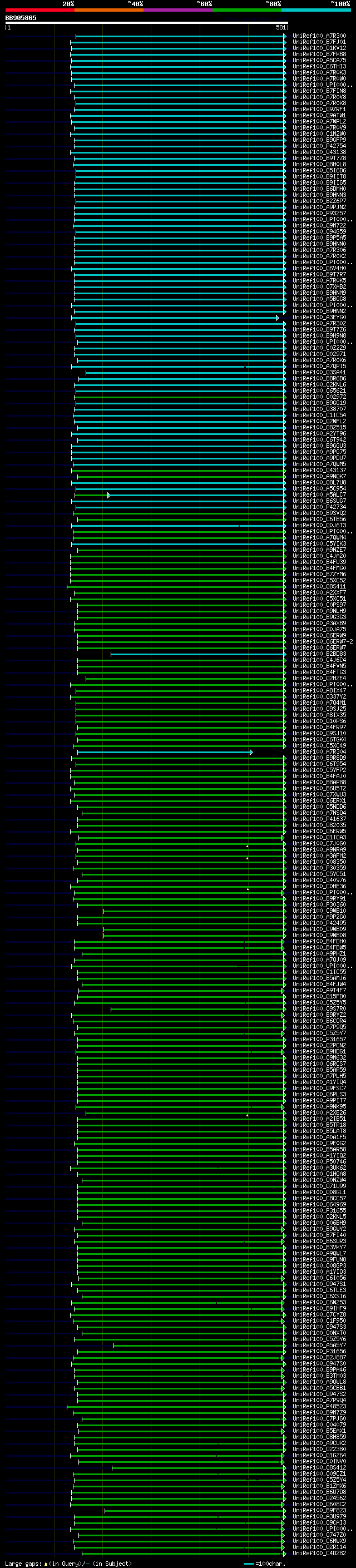Click the label UniRef100_Q1IQA3
356x1568 pixels.
(x=319, y=838)
